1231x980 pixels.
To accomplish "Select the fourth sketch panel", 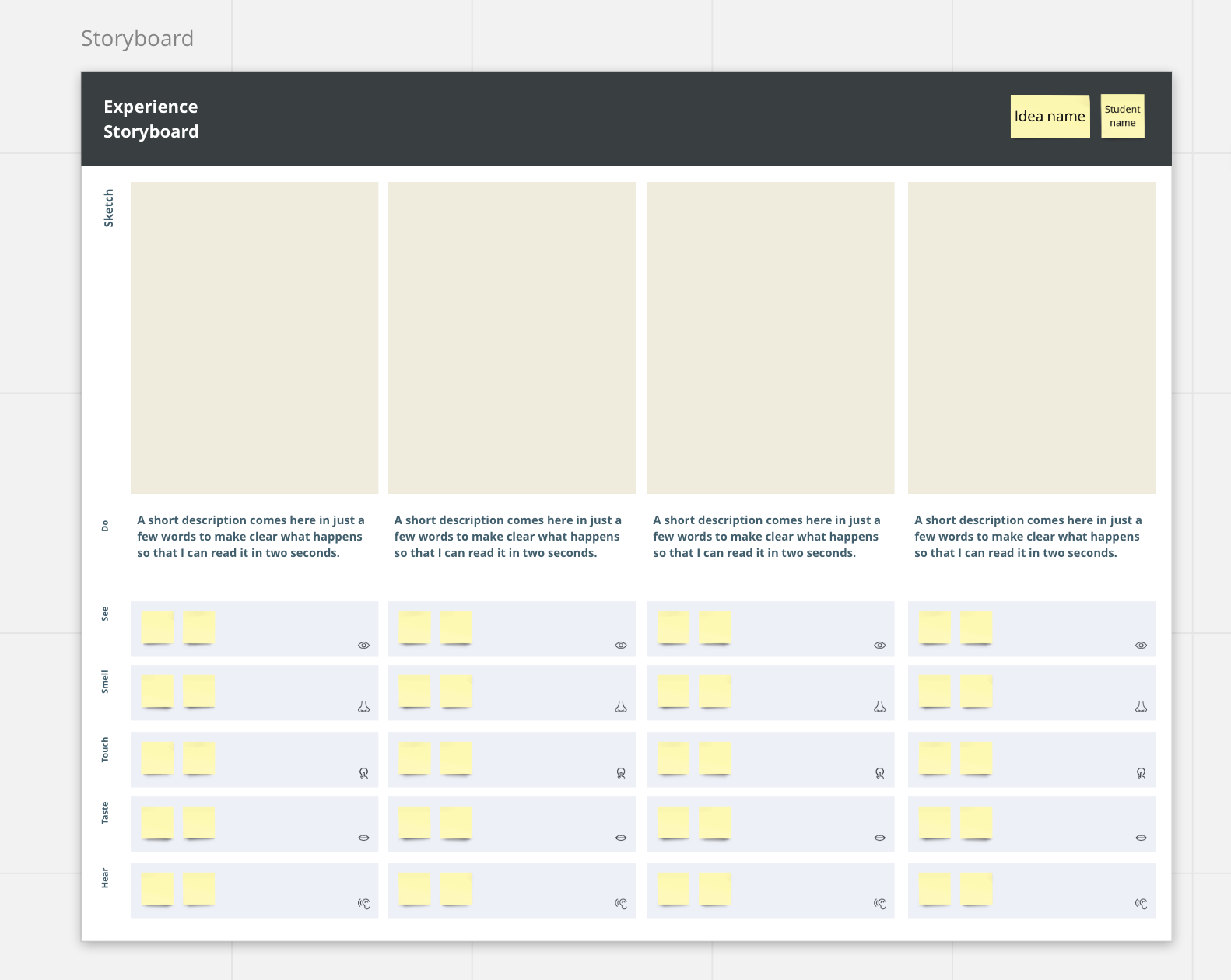I will click(x=1031, y=338).
